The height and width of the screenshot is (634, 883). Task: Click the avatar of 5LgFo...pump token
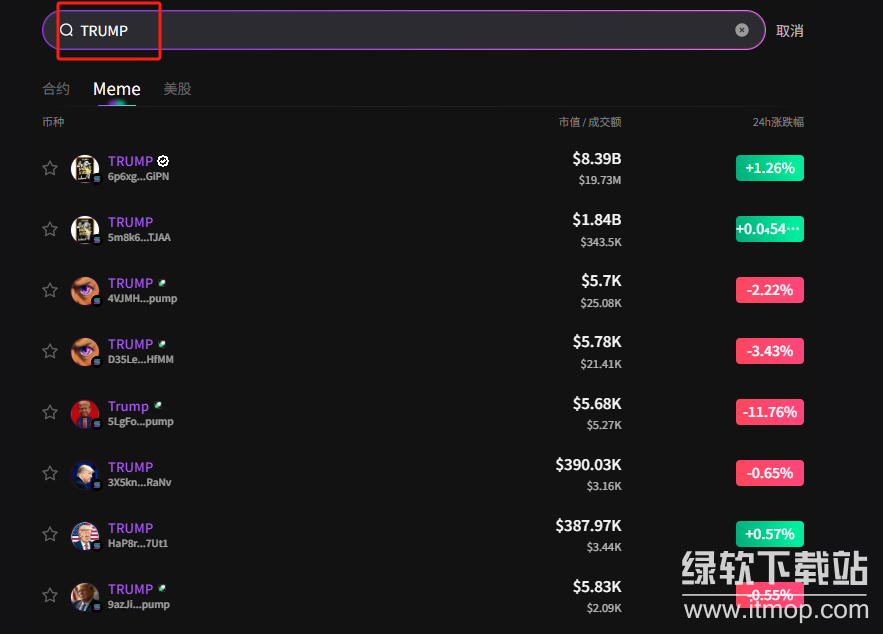point(85,412)
